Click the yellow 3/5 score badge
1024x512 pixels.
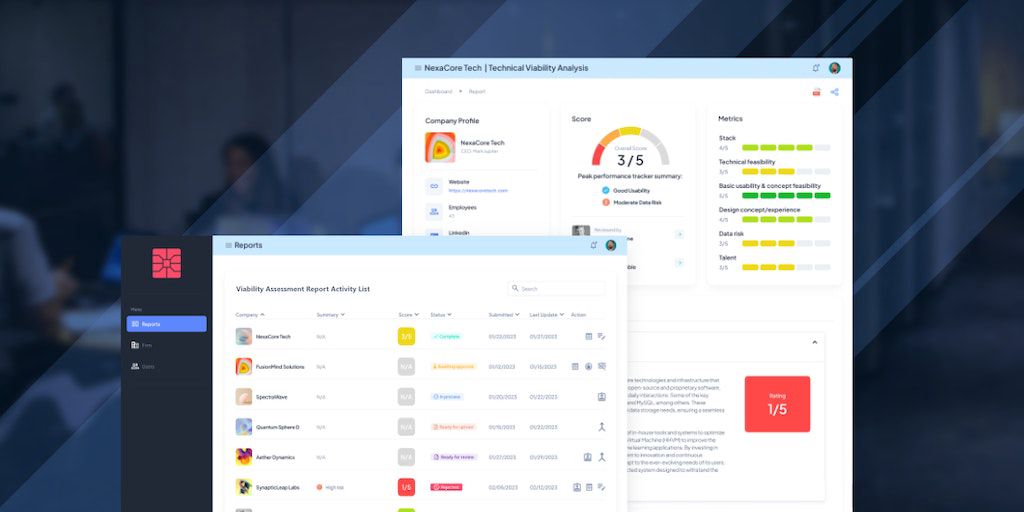coord(406,336)
